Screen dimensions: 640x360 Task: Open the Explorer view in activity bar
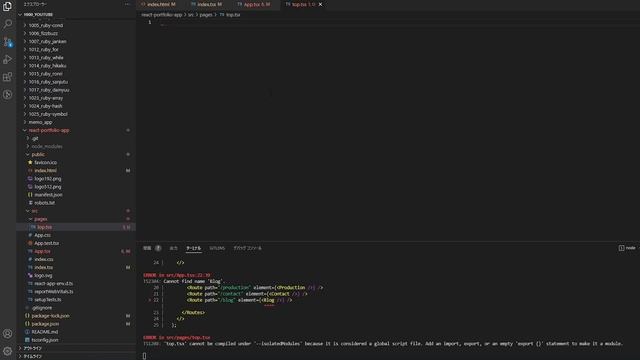coord(7,6)
